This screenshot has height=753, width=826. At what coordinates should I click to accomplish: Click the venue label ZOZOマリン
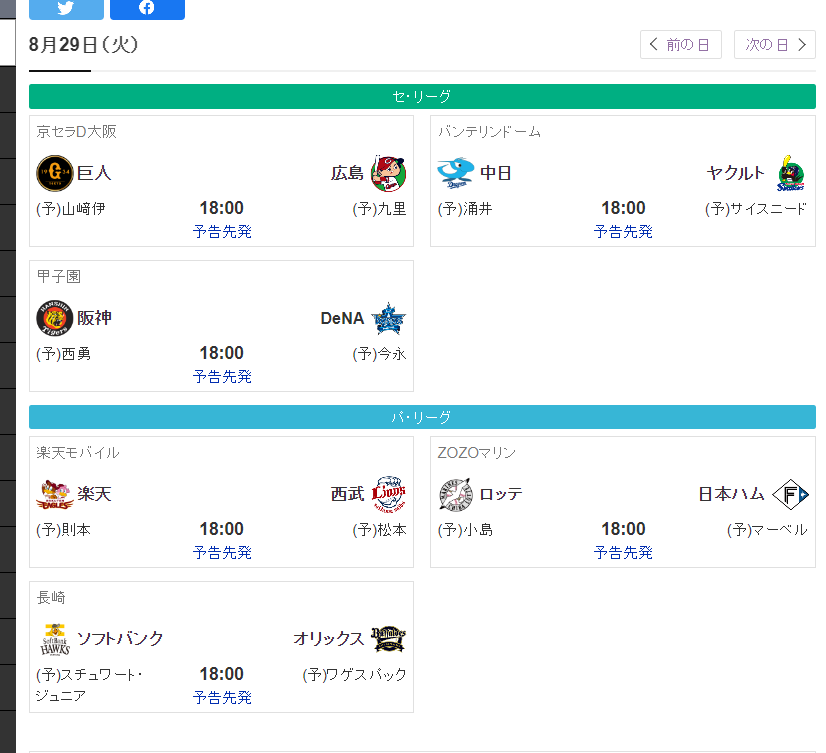pyautogui.click(x=477, y=452)
